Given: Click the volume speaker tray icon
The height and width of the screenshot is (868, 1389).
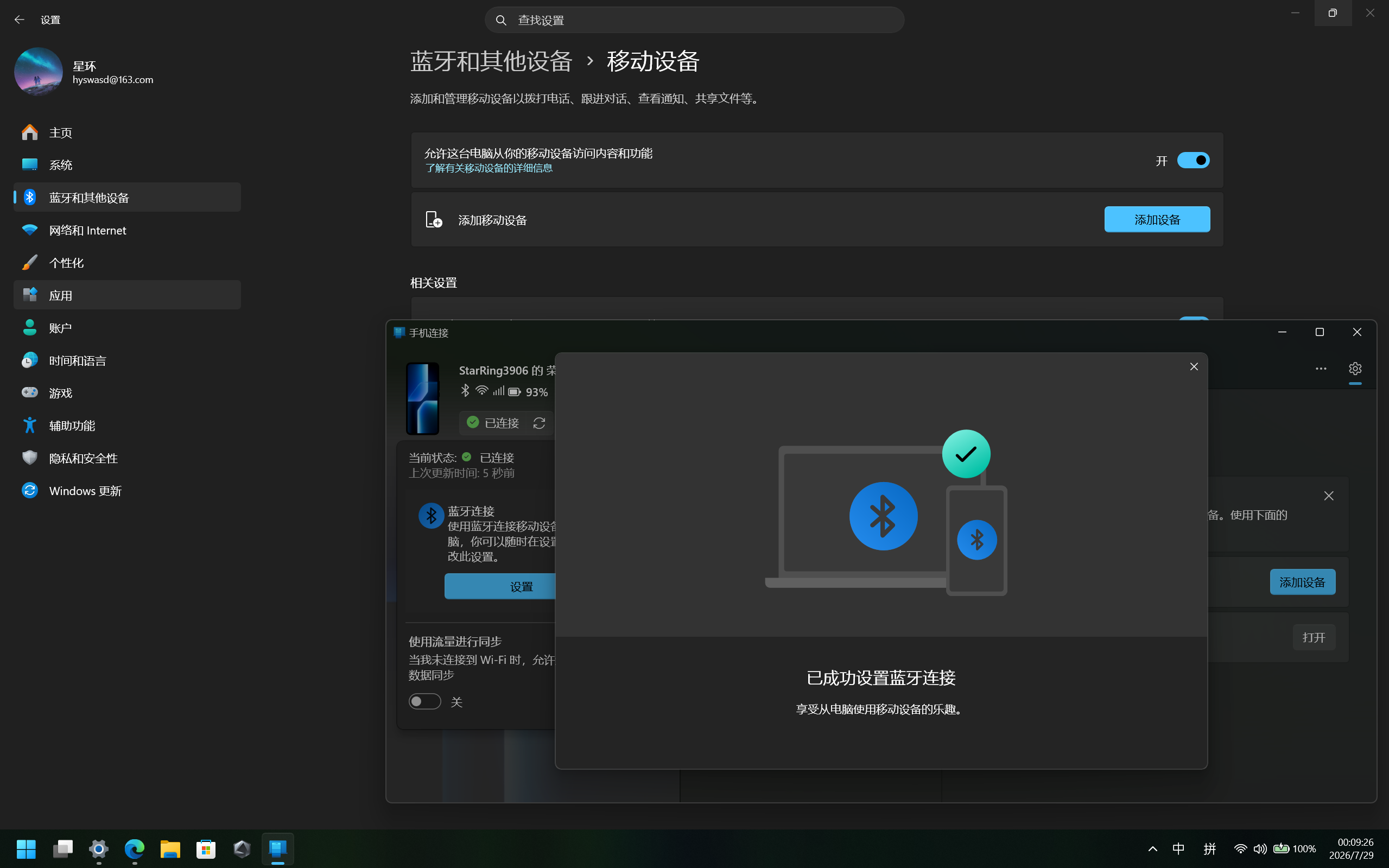Looking at the screenshot, I should [1260, 848].
